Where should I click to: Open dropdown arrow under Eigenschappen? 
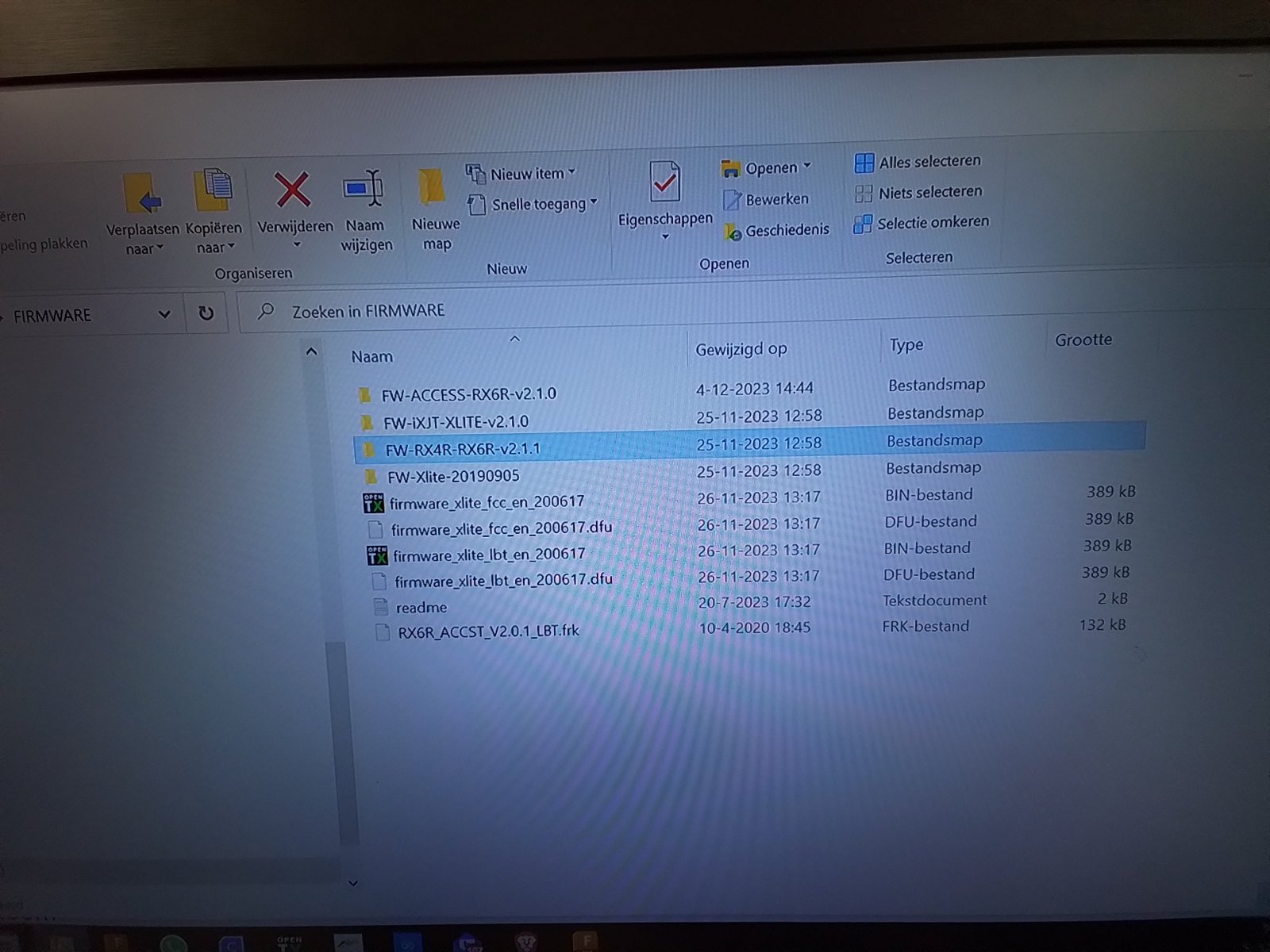pyautogui.click(x=665, y=237)
